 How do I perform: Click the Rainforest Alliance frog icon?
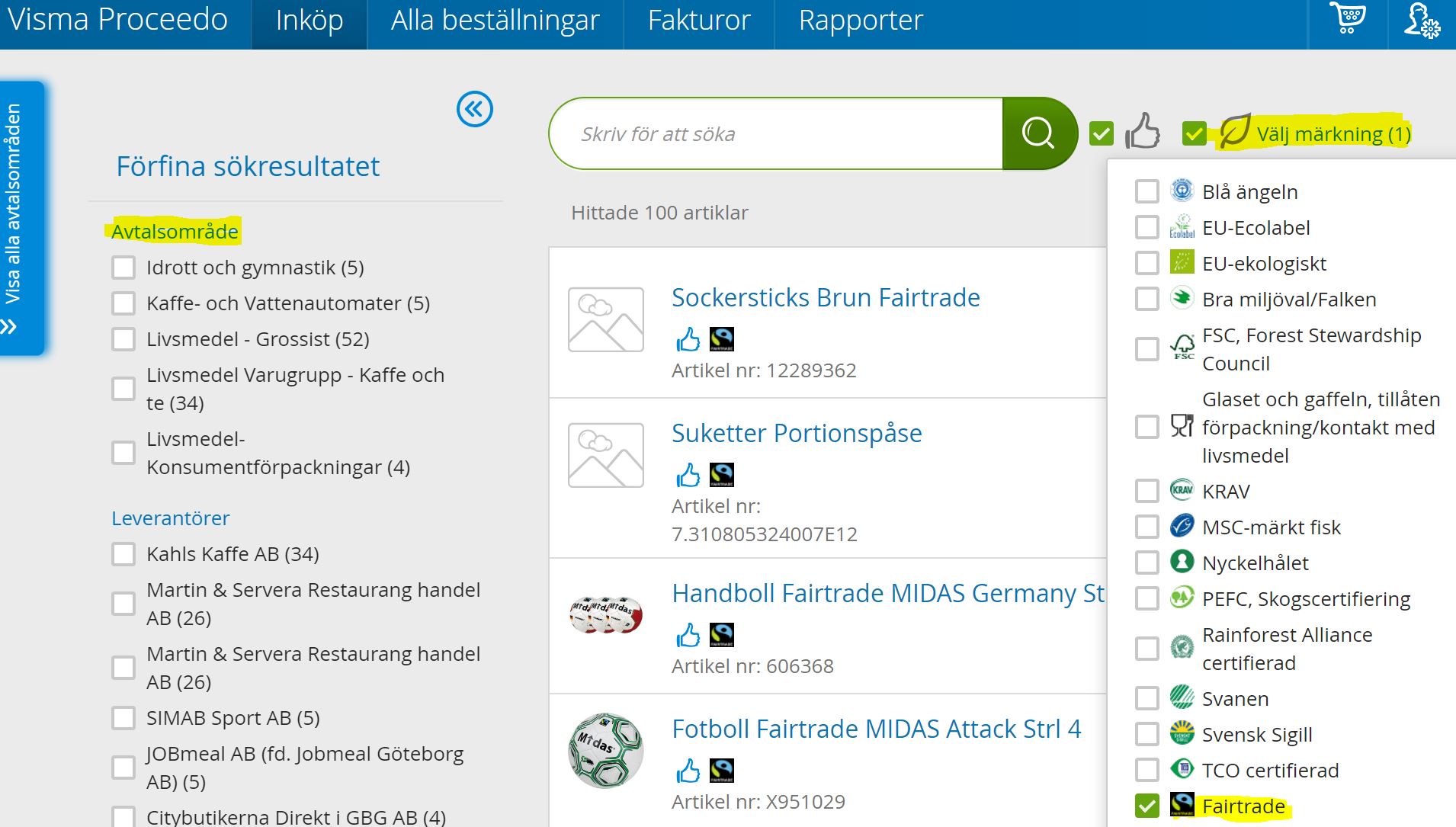point(1182,648)
